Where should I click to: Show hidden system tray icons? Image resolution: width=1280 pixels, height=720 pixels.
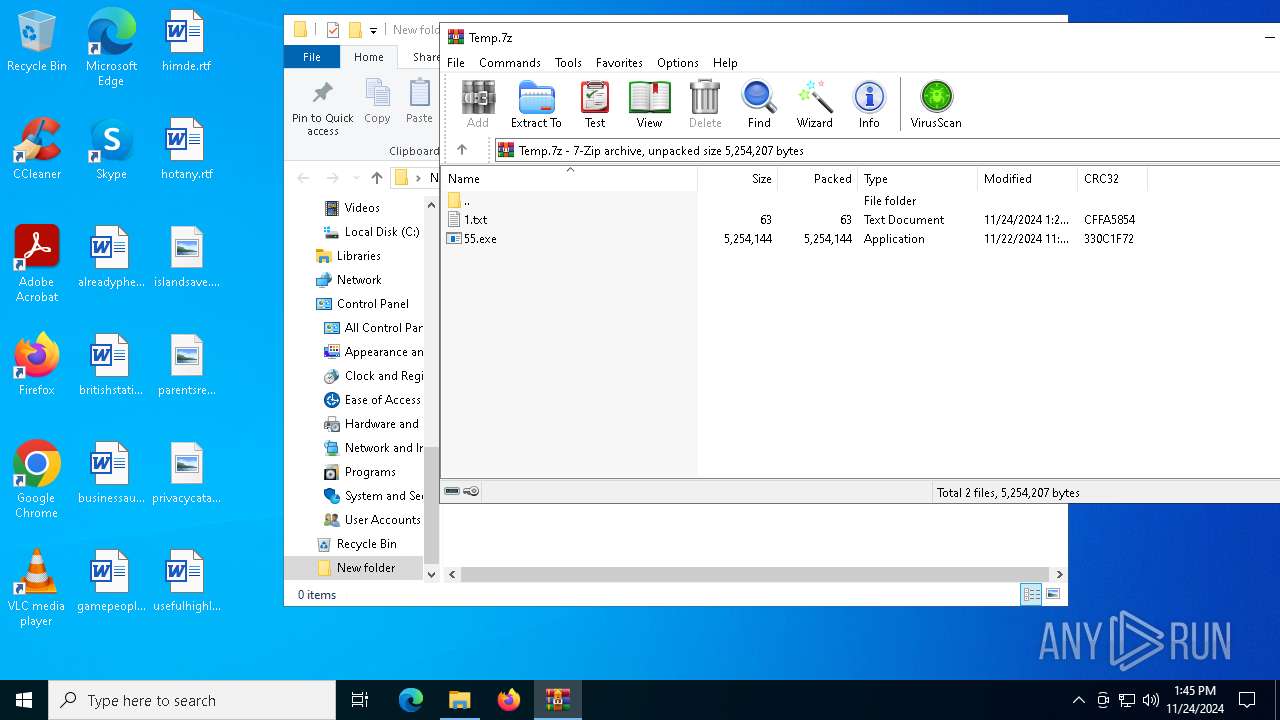1078,700
